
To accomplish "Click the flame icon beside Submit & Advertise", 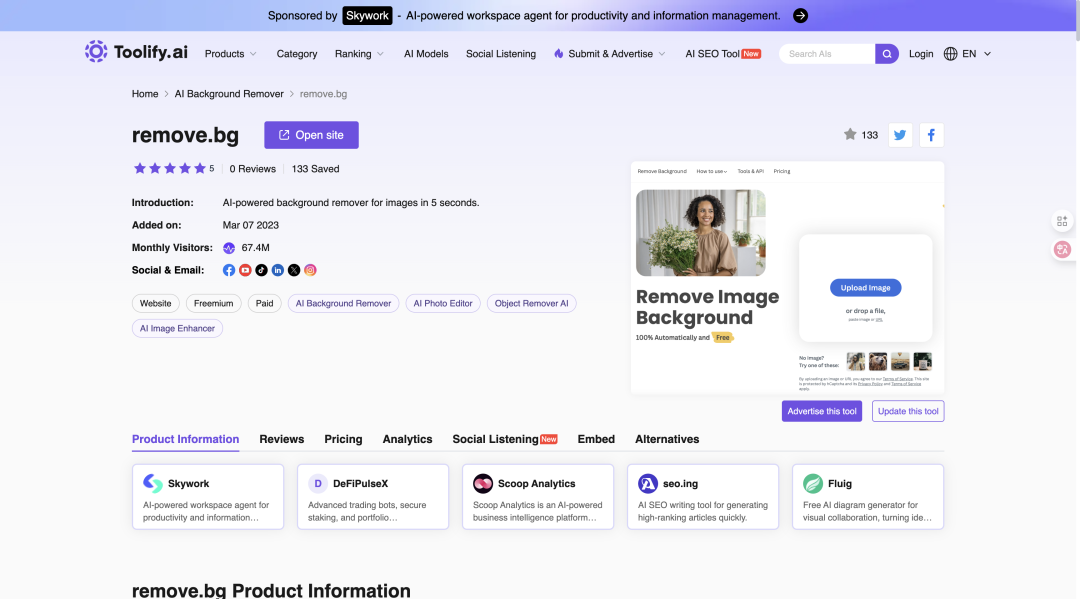I will (x=559, y=54).
